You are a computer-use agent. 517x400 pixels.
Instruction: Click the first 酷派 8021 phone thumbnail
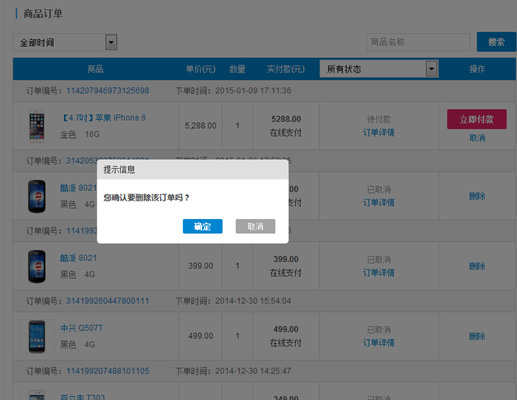37,196
